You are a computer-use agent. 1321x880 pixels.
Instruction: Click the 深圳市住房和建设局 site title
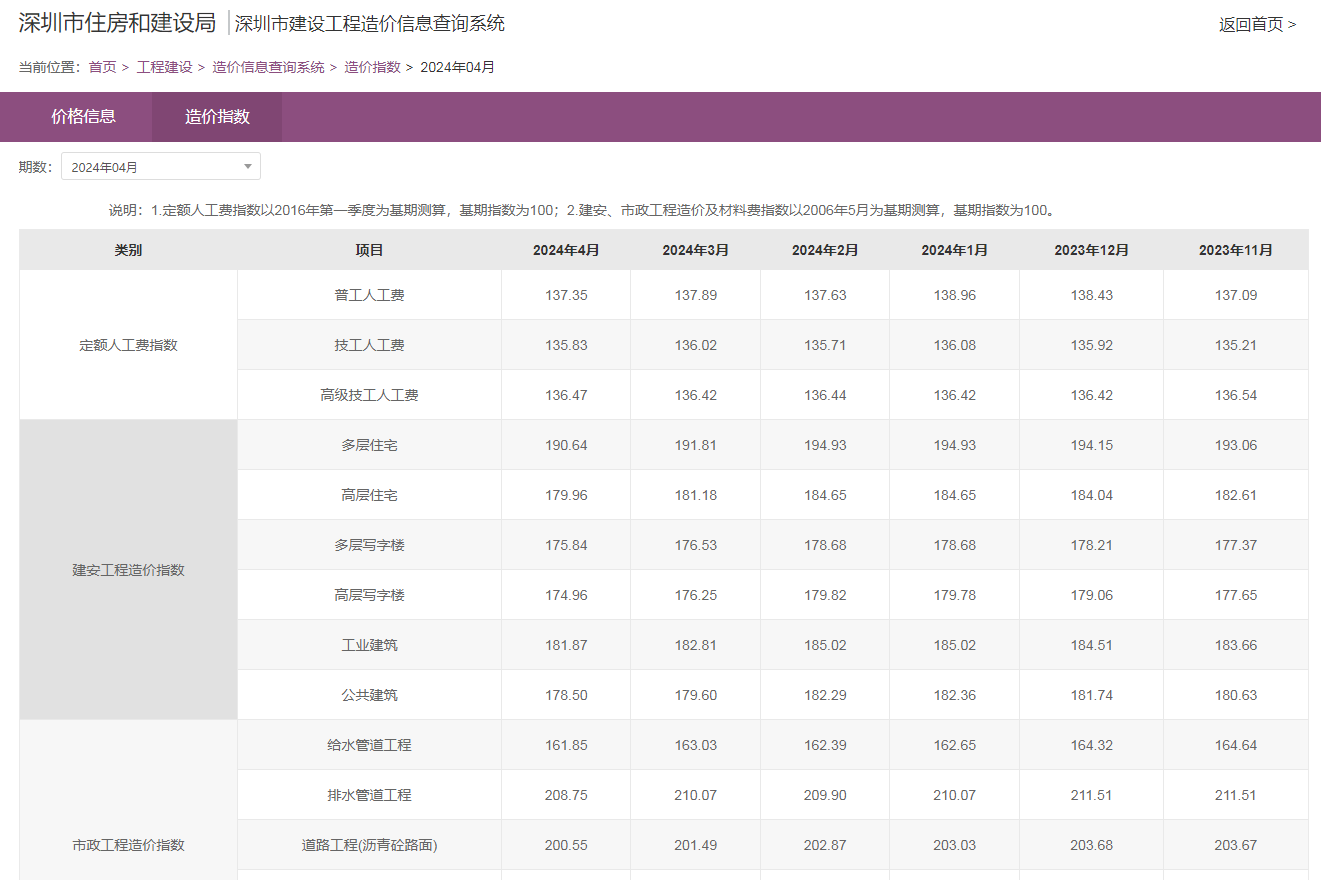[117, 23]
